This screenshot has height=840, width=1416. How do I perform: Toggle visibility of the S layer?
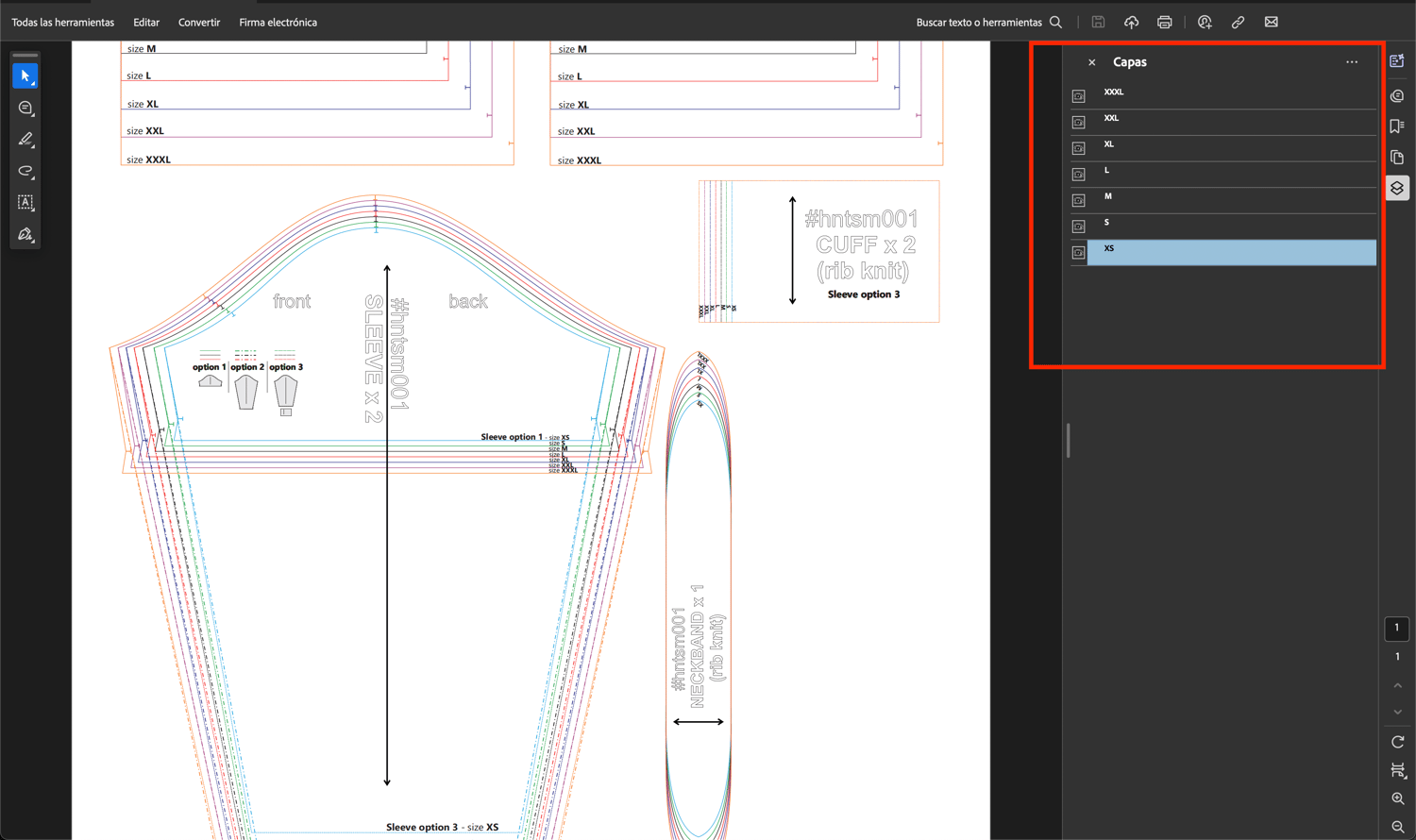(x=1078, y=227)
